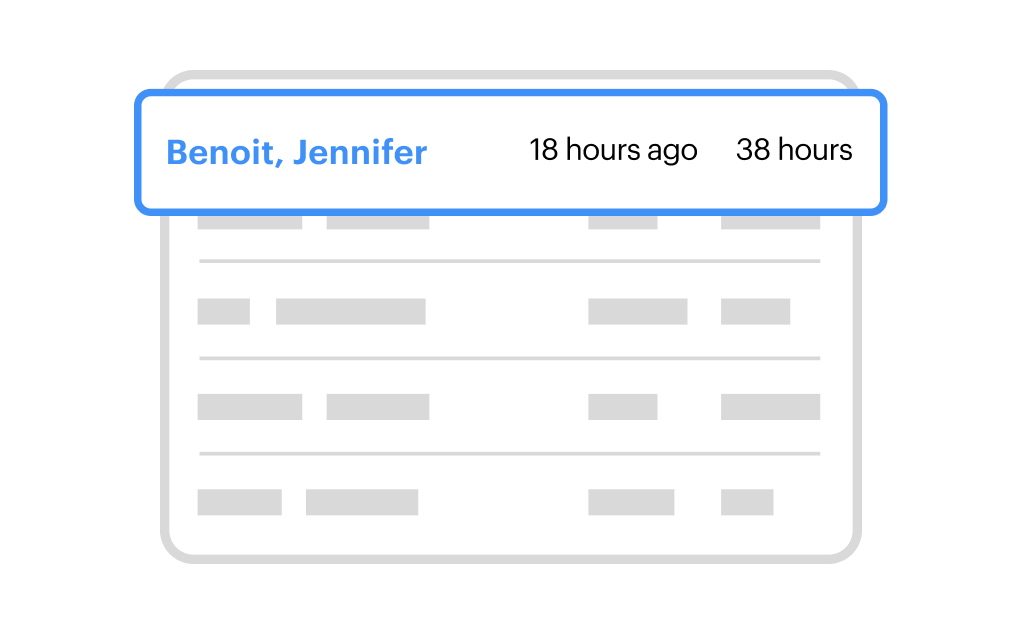Click third gray placeholder just below highlighted row
The image size is (1020, 640).
(622, 221)
